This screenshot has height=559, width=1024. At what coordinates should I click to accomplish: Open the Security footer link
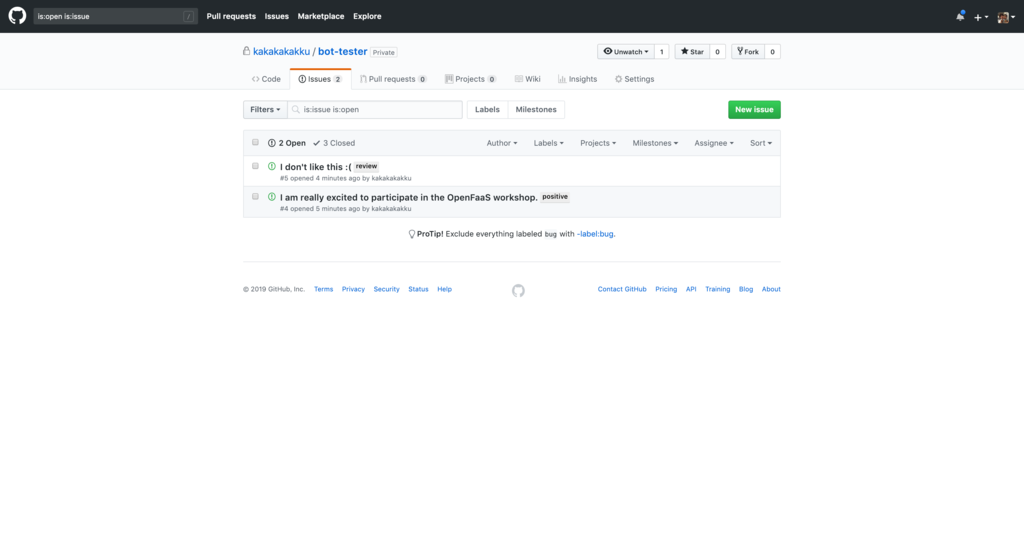387,289
